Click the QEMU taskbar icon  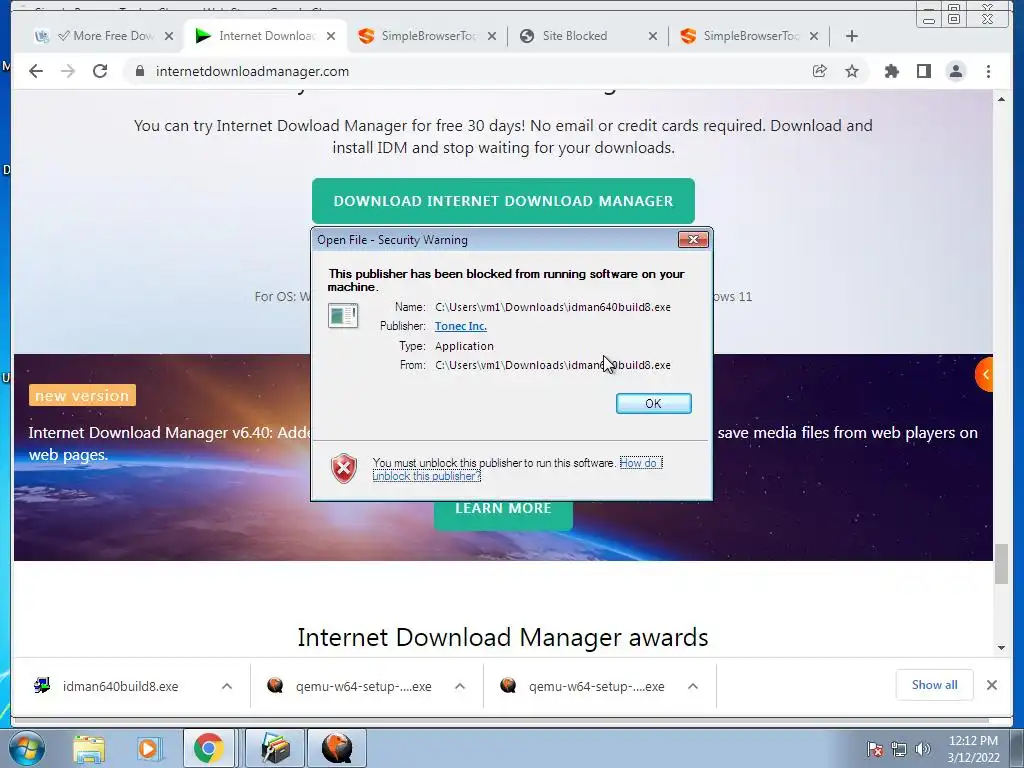coord(336,748)
